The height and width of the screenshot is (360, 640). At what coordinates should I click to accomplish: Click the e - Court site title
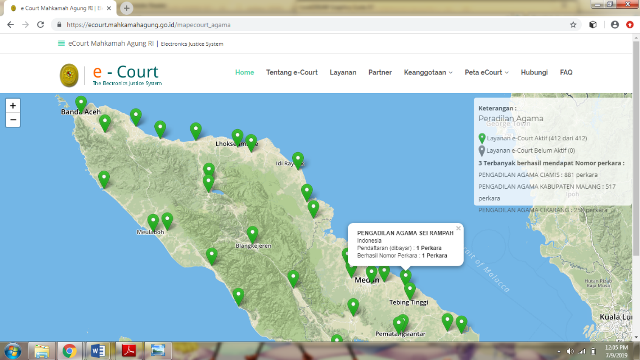[x=126, y=72]
